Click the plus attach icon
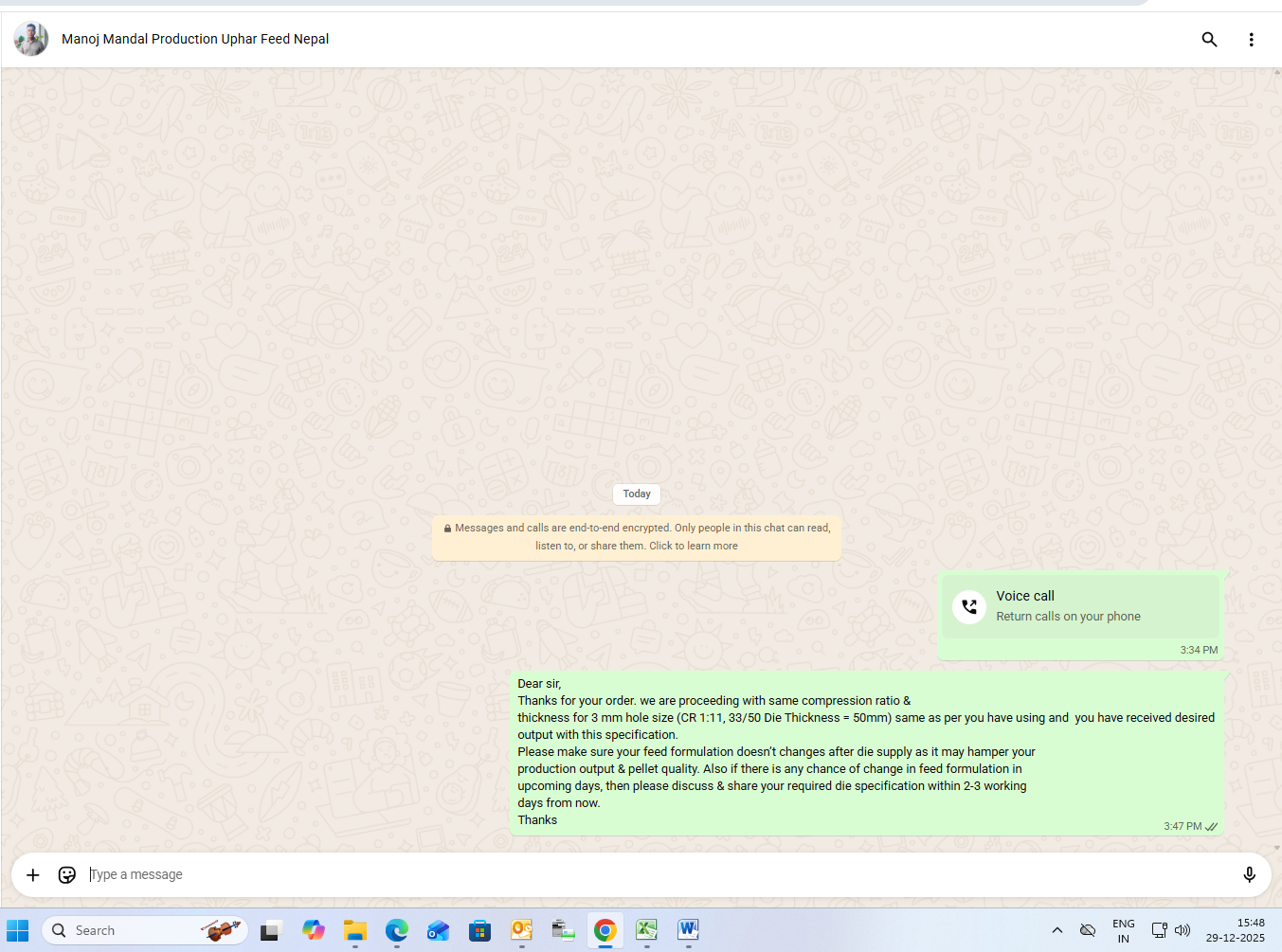The width and height of the screenshot is (1282, 952). tap(33, 874)
